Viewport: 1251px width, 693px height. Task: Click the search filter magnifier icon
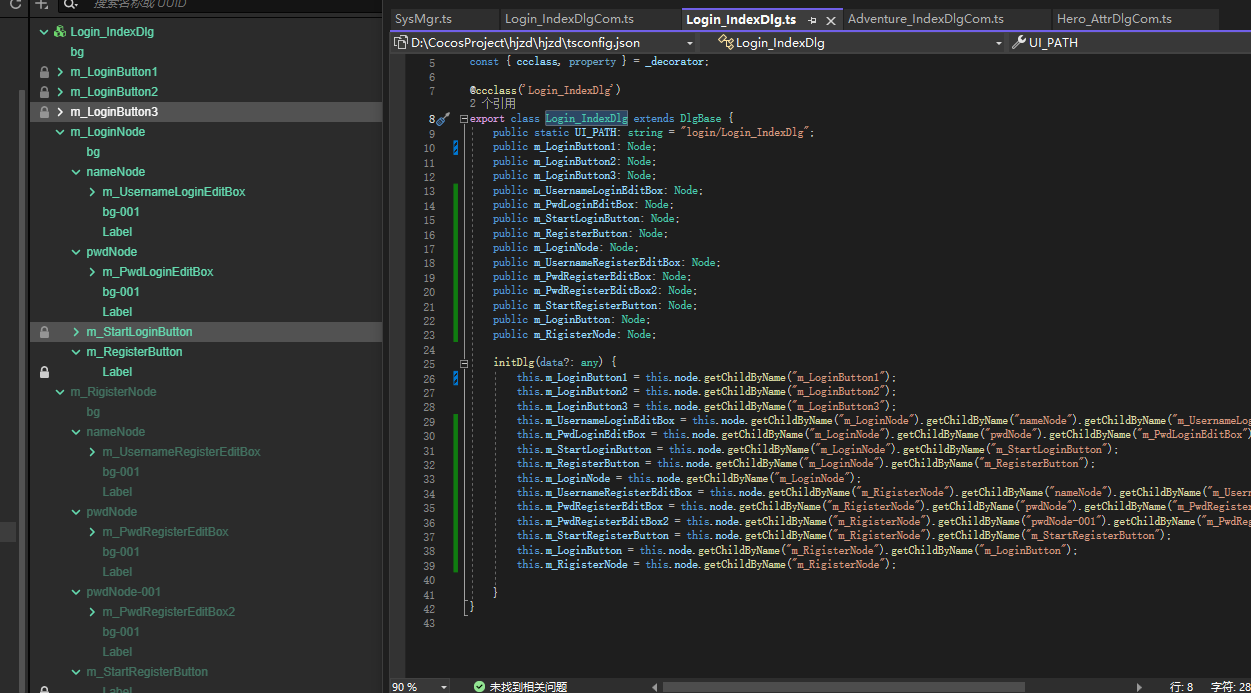71,4
